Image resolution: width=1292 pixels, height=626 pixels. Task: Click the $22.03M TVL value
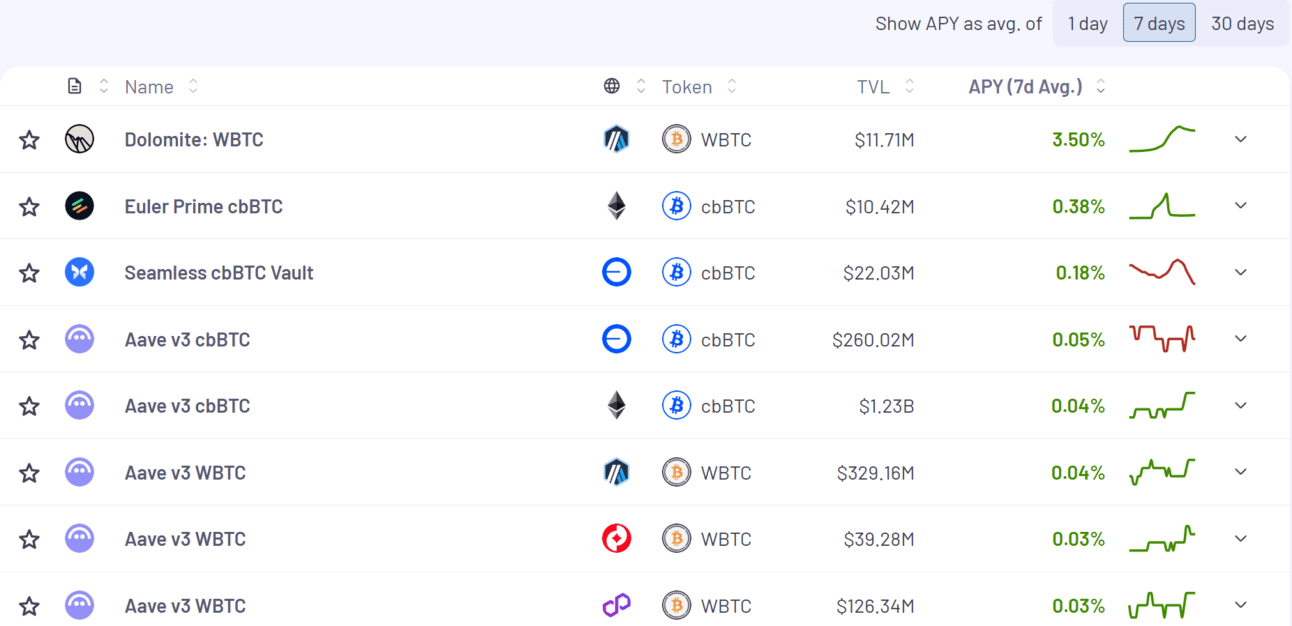pyautogui.click(x=880, y=273)
